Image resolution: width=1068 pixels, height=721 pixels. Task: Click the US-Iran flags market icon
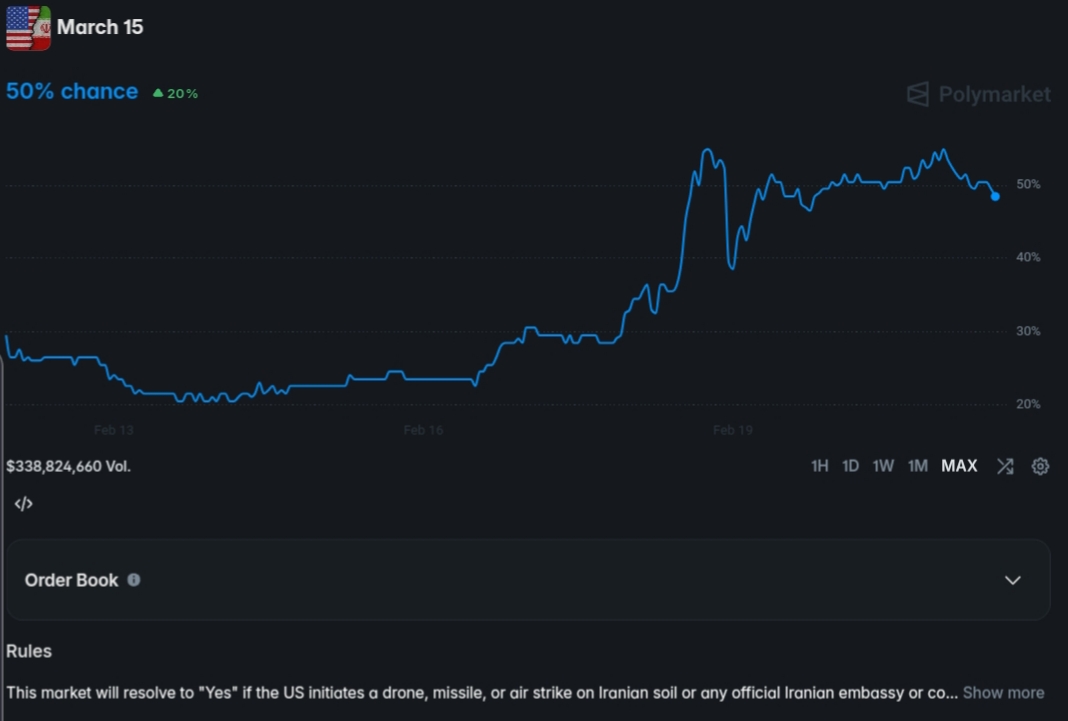pos(27,28)
